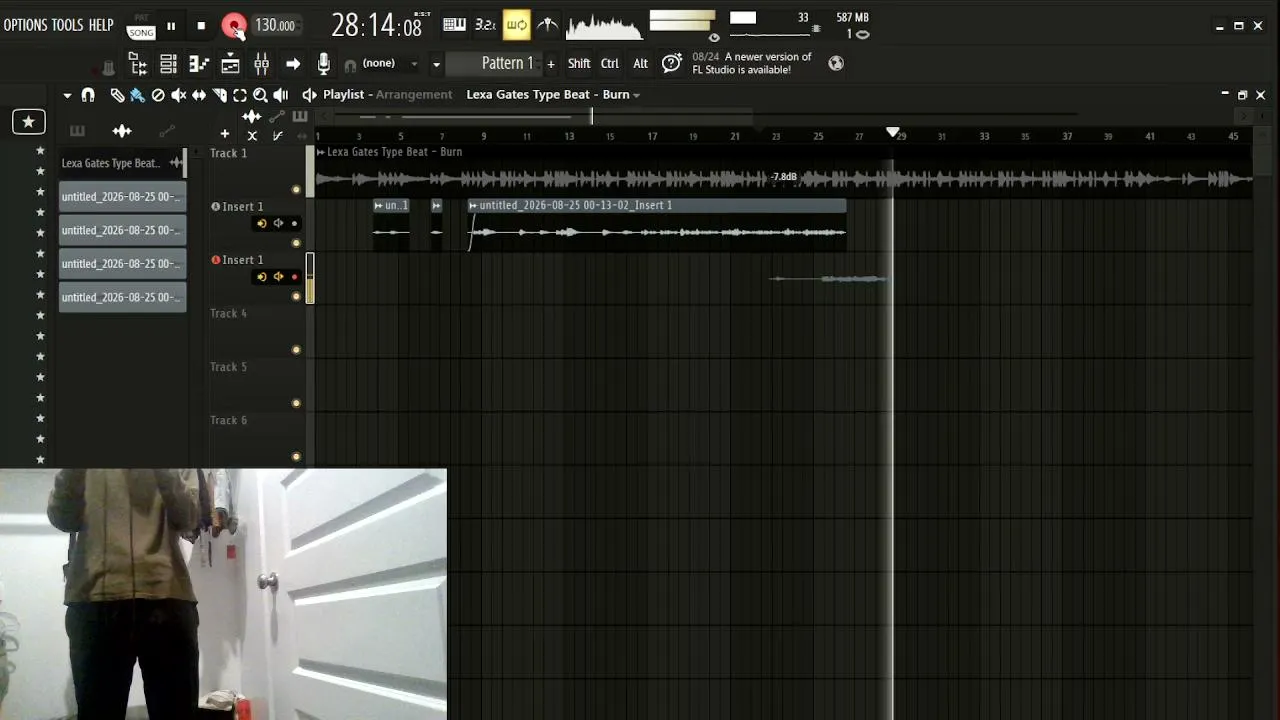The height and width of the screenshot is (720, 1280).
Task: Toggle the metronome icon
Action: point(548,25)
